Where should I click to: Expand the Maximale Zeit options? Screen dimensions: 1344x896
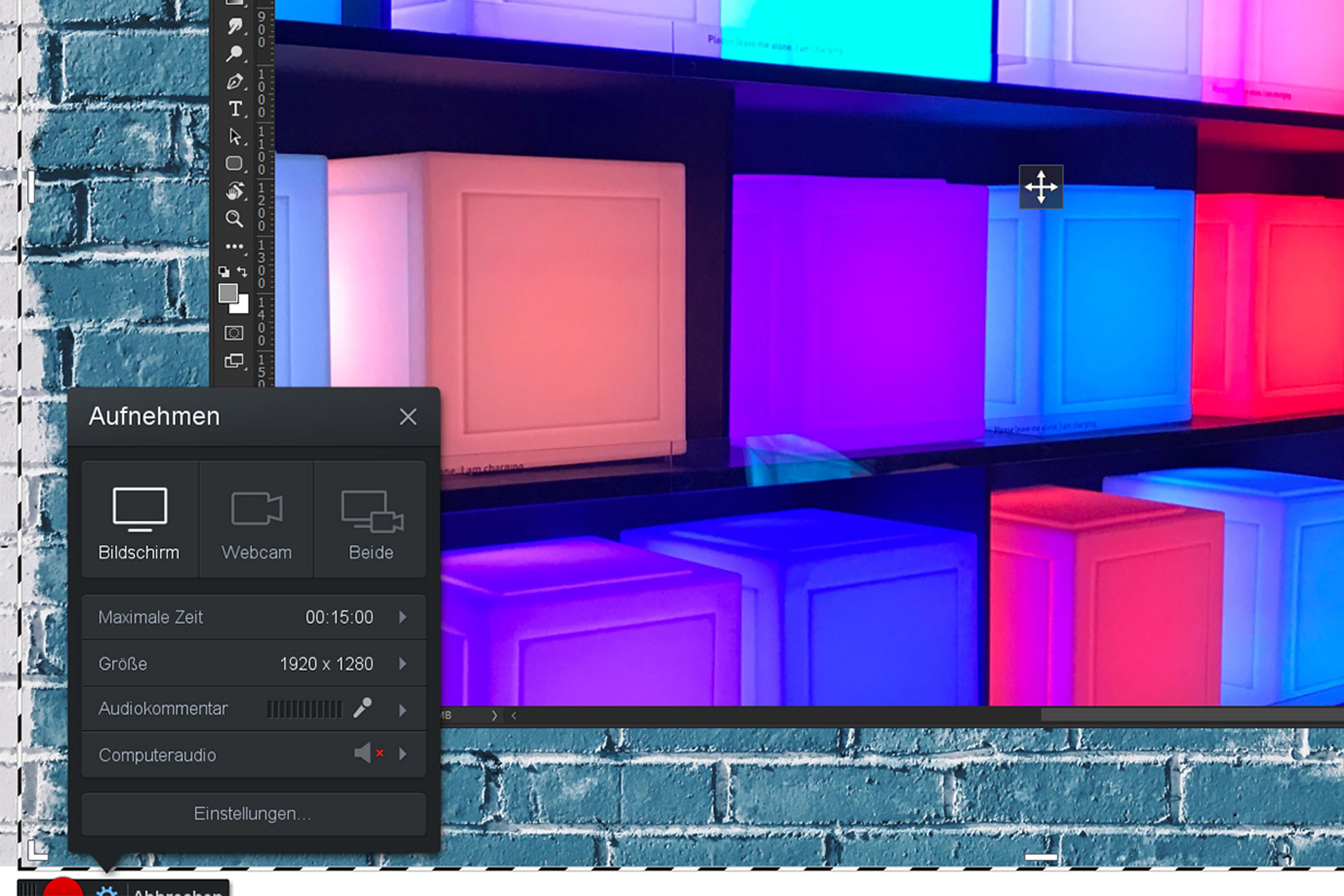pyautogui.click(x=402, y=617)
